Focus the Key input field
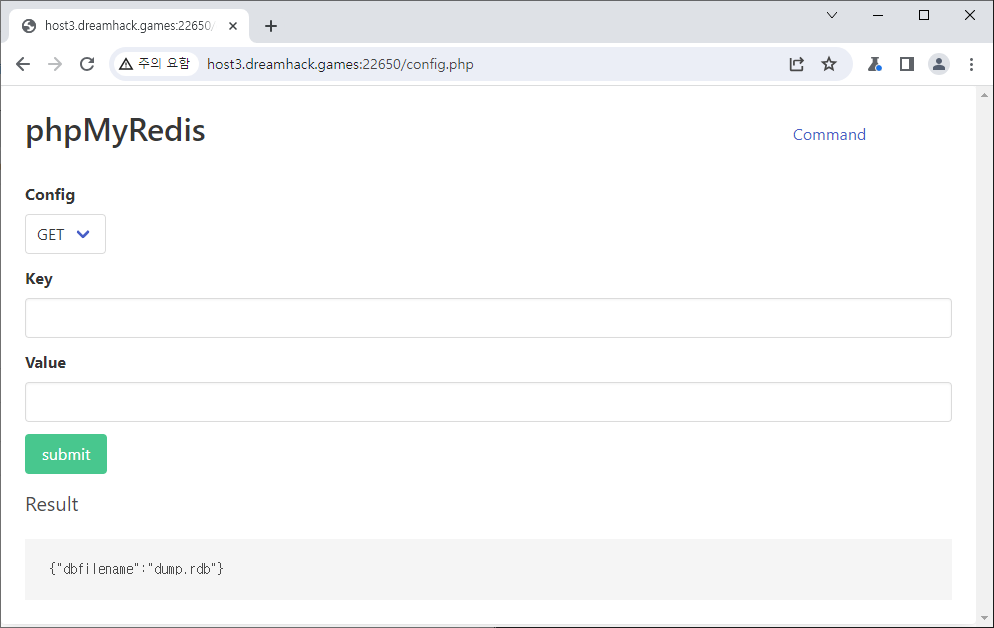This screenshot has height=628, width=994. (x=488, y=318)
